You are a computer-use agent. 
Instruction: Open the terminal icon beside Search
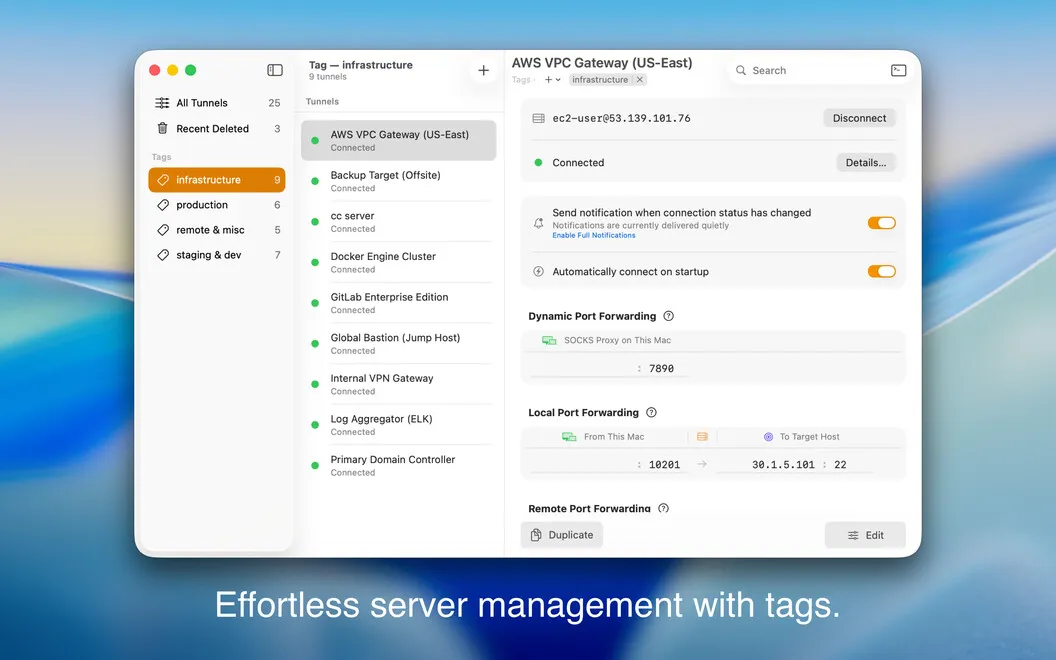click(898, 70)
